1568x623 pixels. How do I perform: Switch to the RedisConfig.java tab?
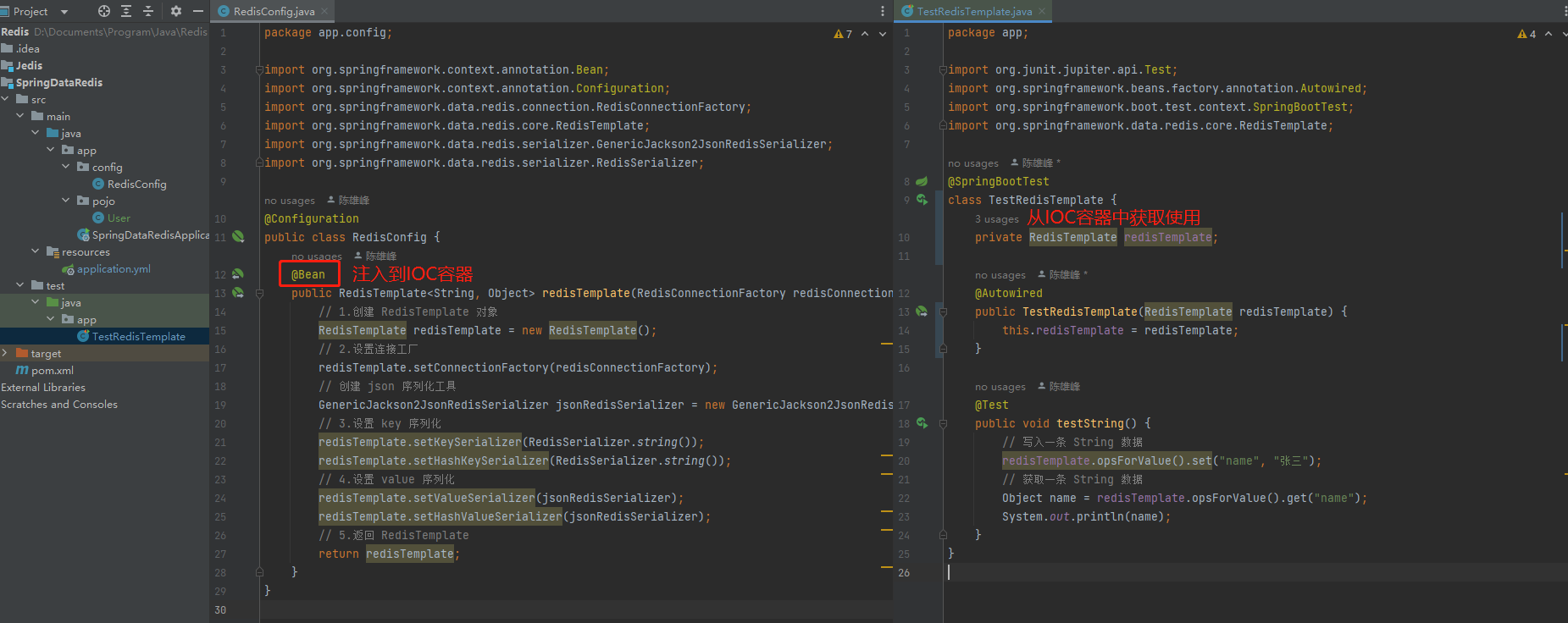(274, 11)
